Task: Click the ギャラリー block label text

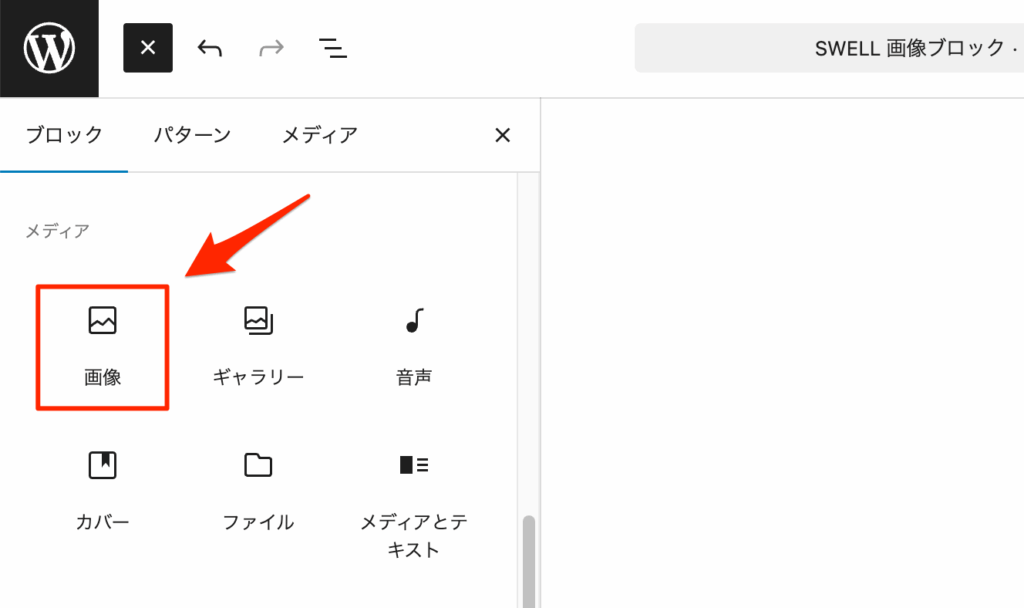Action: click(x=257, y=377)
